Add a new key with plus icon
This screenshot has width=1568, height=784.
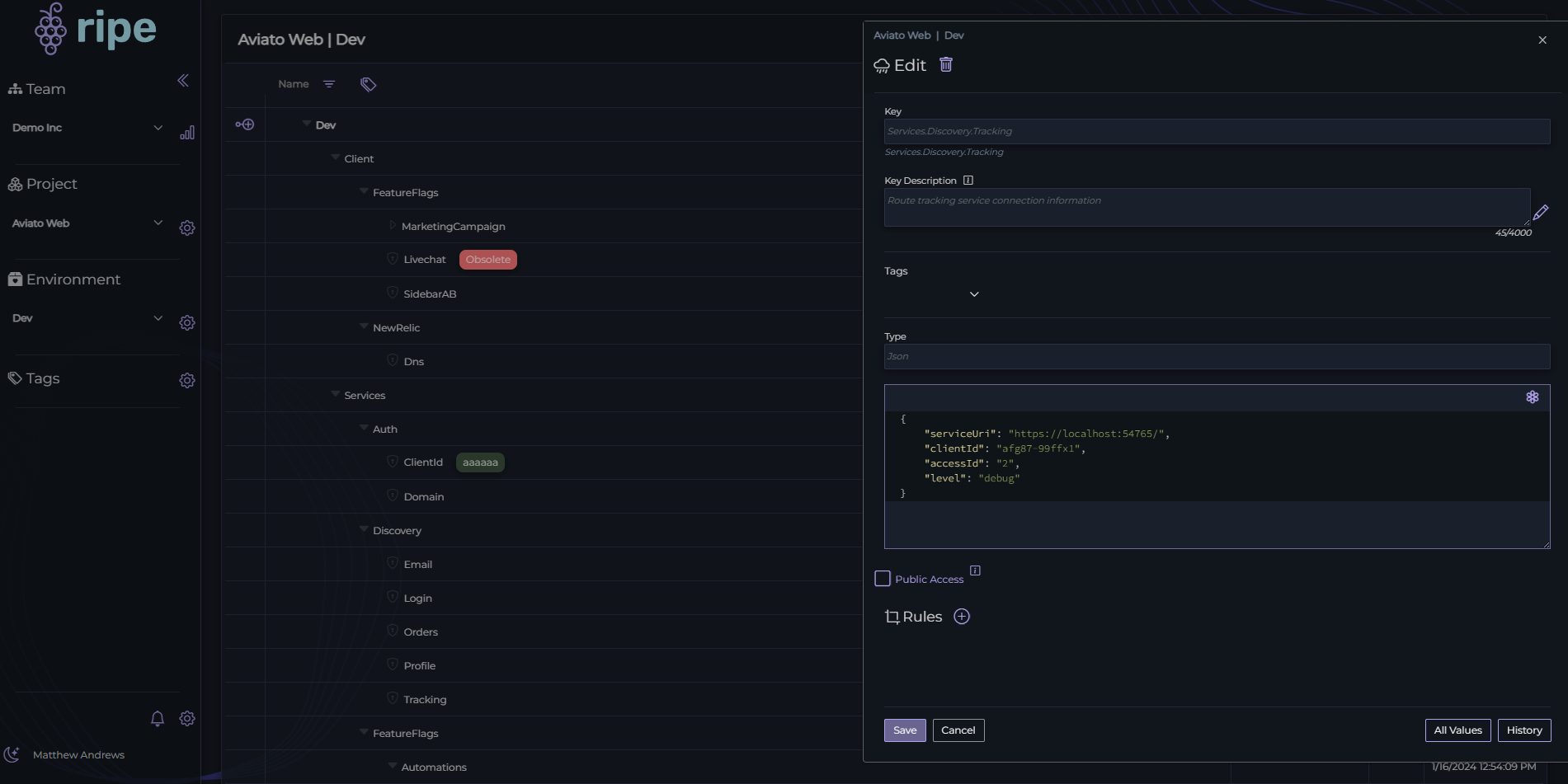(x=245, y=124)
